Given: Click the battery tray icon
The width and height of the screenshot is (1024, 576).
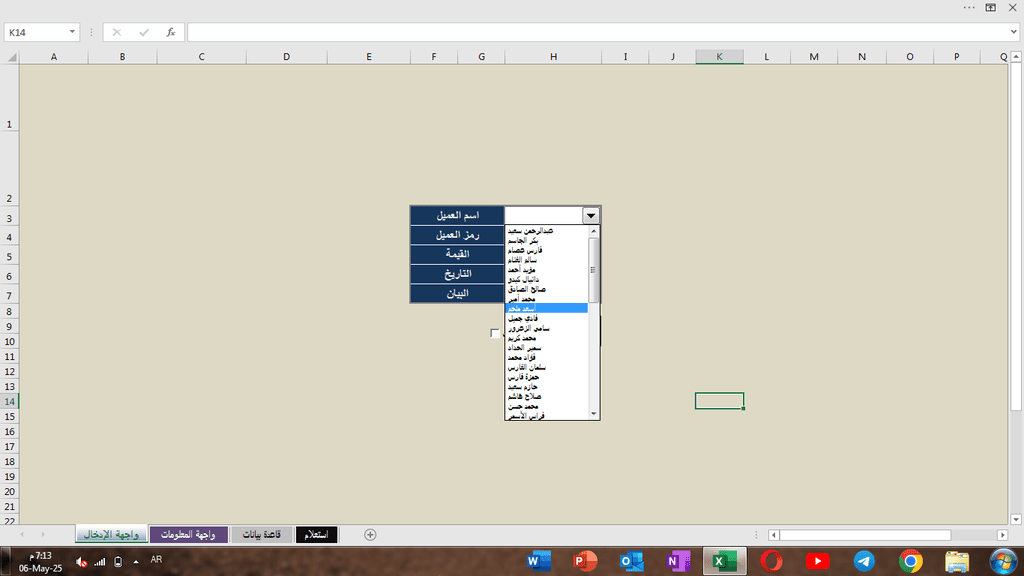Looking at the screenshot, I should [x=118, y=562].
